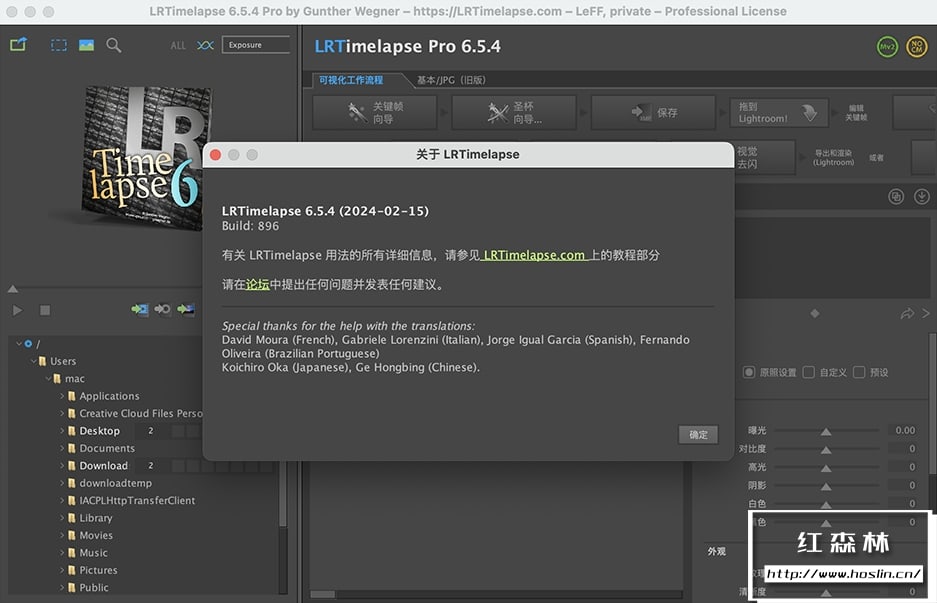This screenshot has height=603, width=937.
Task: Select the 原照设置 radio option
Action: [749, 372]
